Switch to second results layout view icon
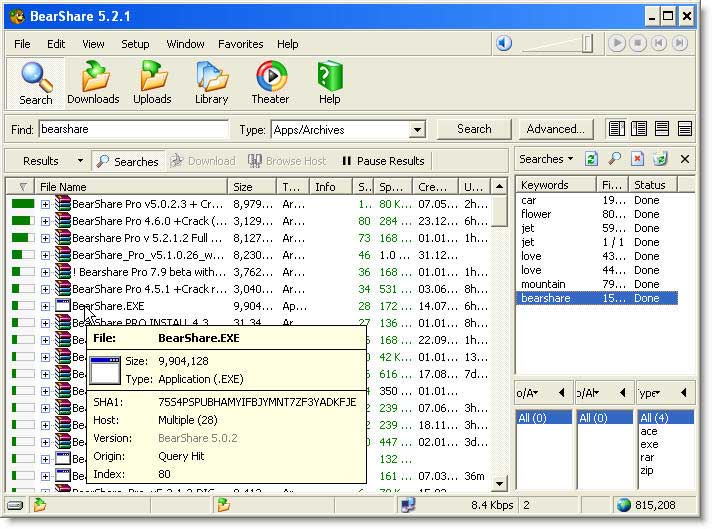The height and width of the screenshot is (529, 712). 639,129
